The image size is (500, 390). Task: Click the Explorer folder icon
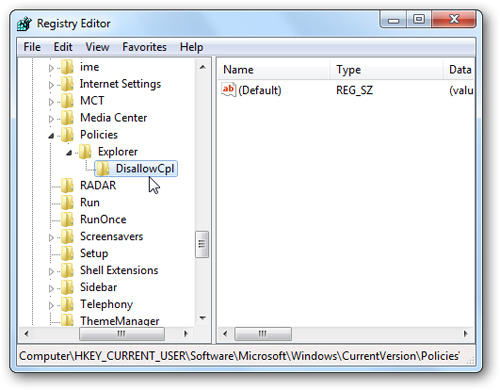pos(85,152)
